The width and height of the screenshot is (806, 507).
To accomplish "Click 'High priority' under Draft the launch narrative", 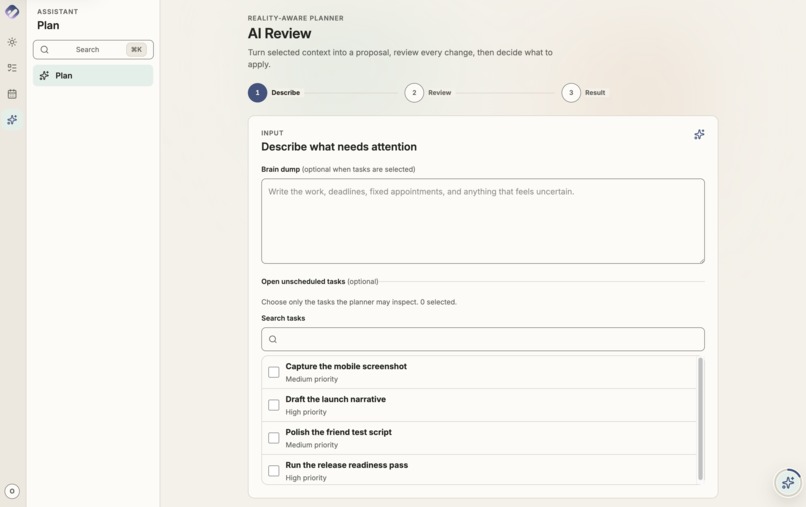I will click(306, 412).
